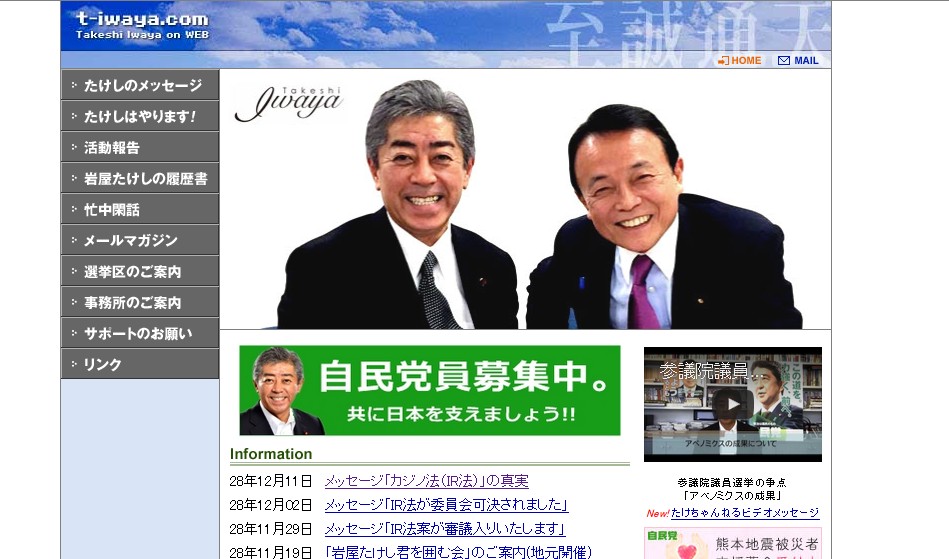Image resolution: width=949 pixels, height=559 pixels.
Task: Open message 「IR法が委員会可決されました」
Action: tap(446, 505)
